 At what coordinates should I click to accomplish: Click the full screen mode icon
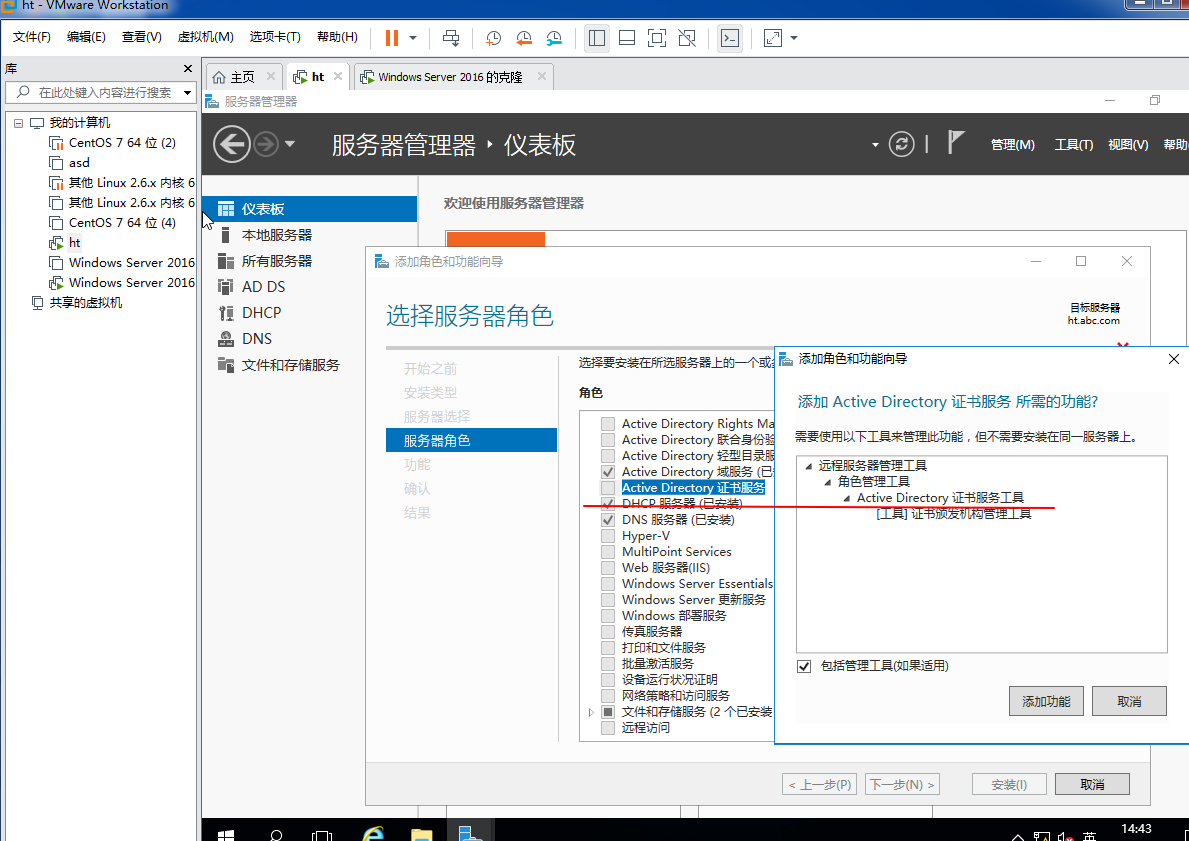[657, 38]
